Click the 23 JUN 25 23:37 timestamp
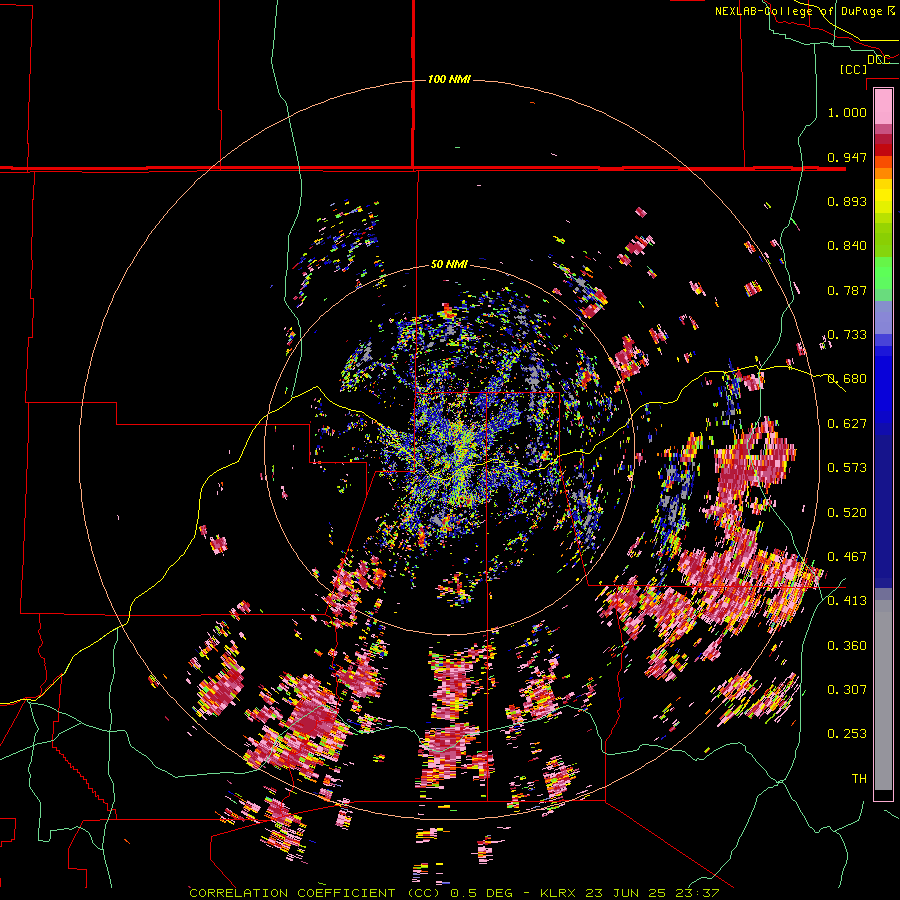900x900 pixels. point(652,893)
